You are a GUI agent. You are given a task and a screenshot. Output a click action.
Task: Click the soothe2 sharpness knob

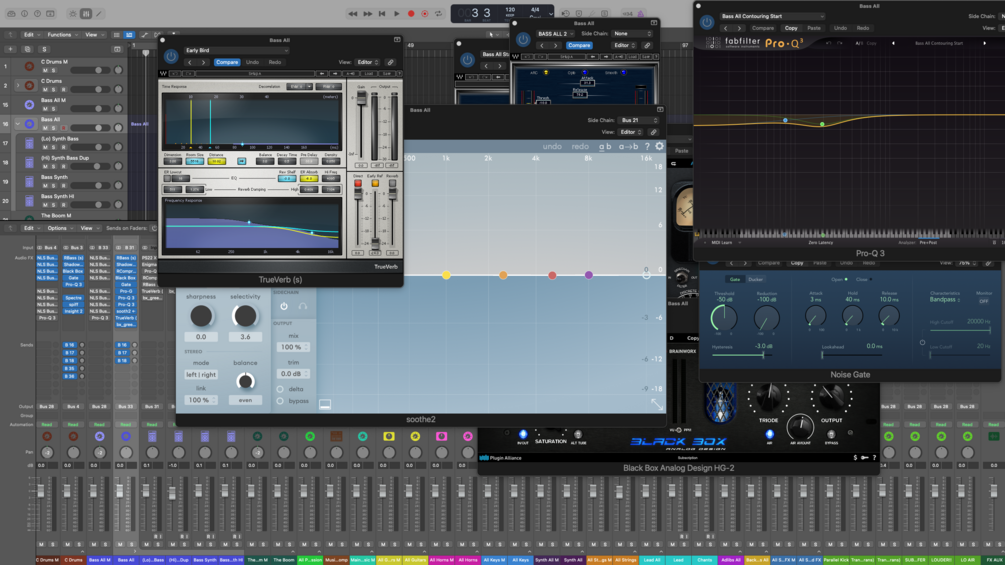pyautogui.click(x=201, y=316)
